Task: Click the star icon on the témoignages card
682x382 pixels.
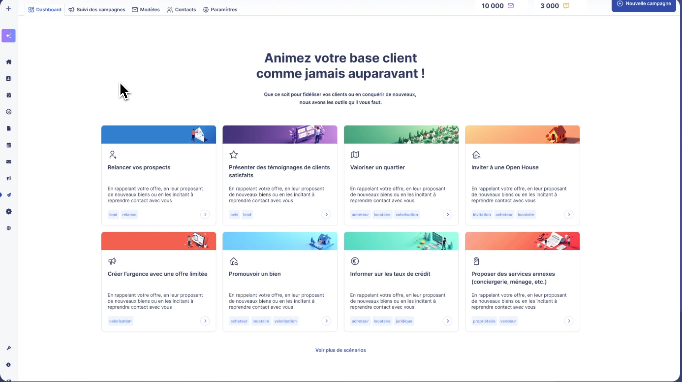Action: click(234, 154)
